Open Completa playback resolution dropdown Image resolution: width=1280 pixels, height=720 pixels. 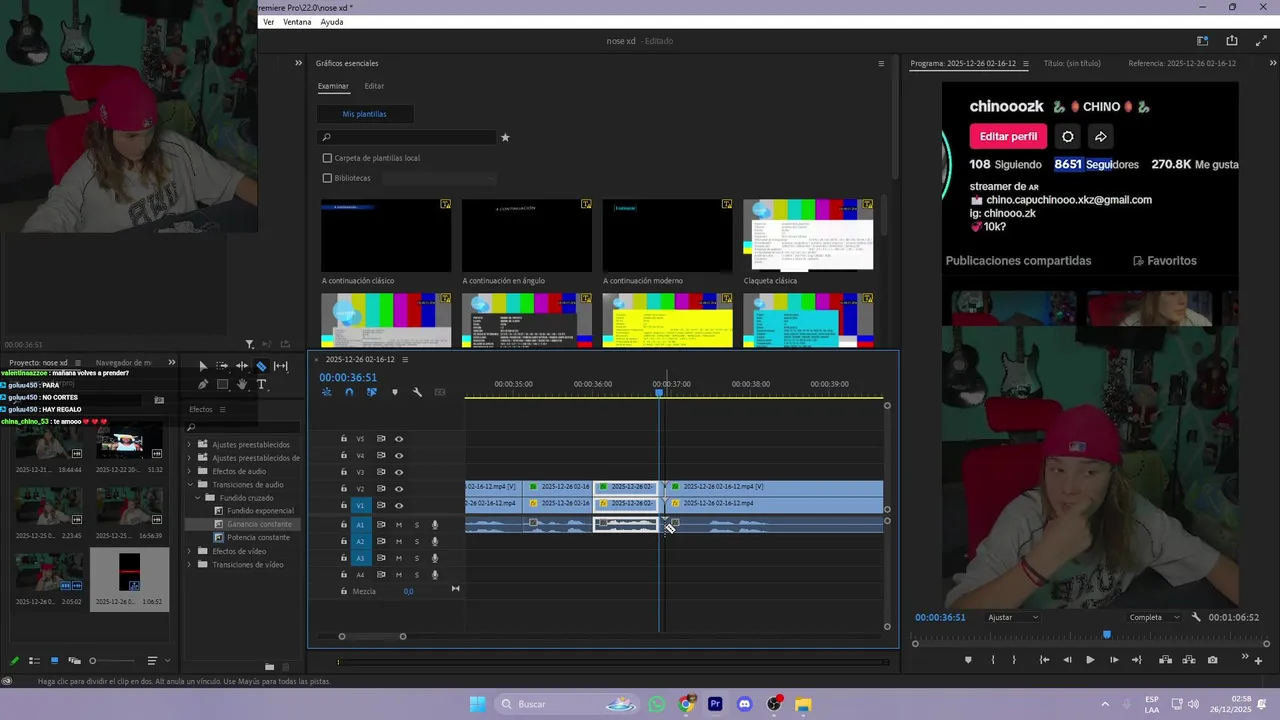click(x=1154, y=617)
